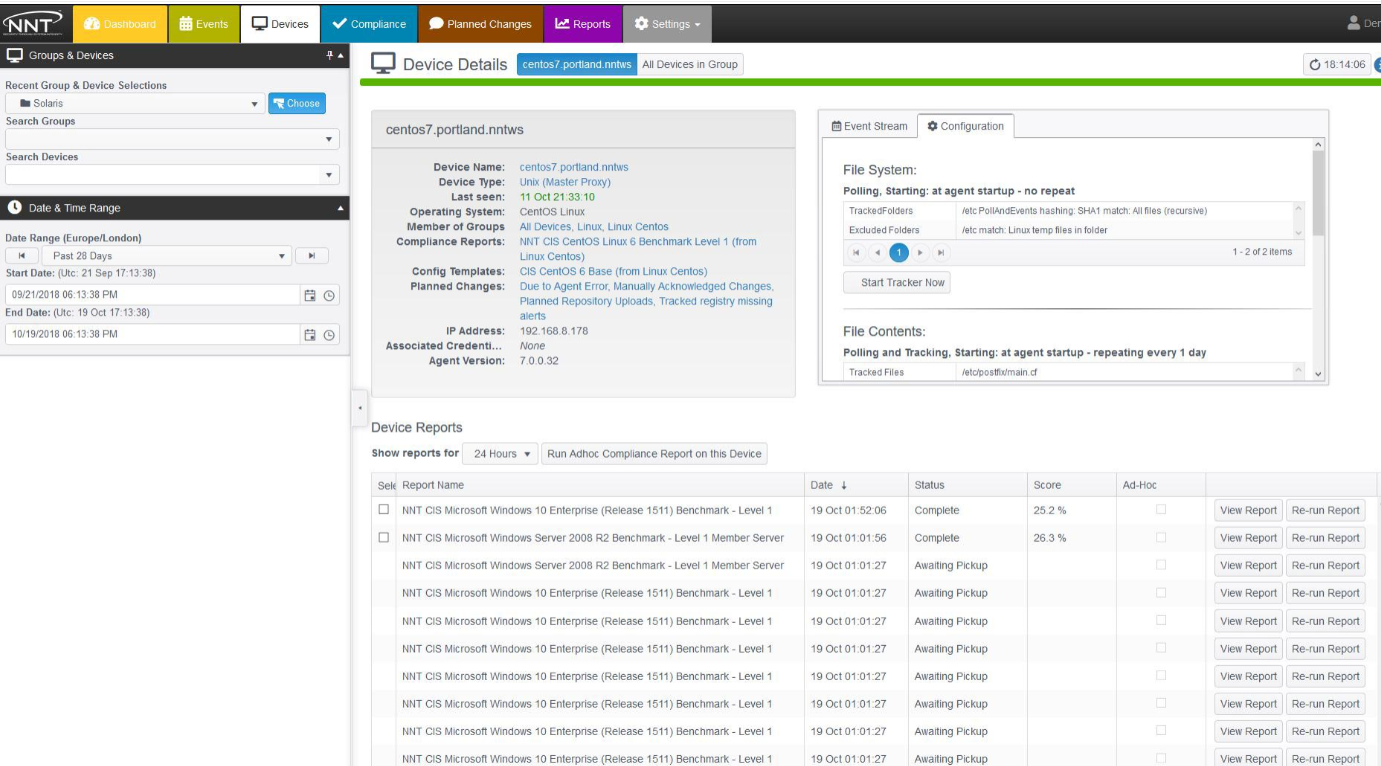The height and width of the screenshot is (766, 1381).
Task: Tick Select checkbox for the 01:52:06 report
Action: click(x=383, y=510)
